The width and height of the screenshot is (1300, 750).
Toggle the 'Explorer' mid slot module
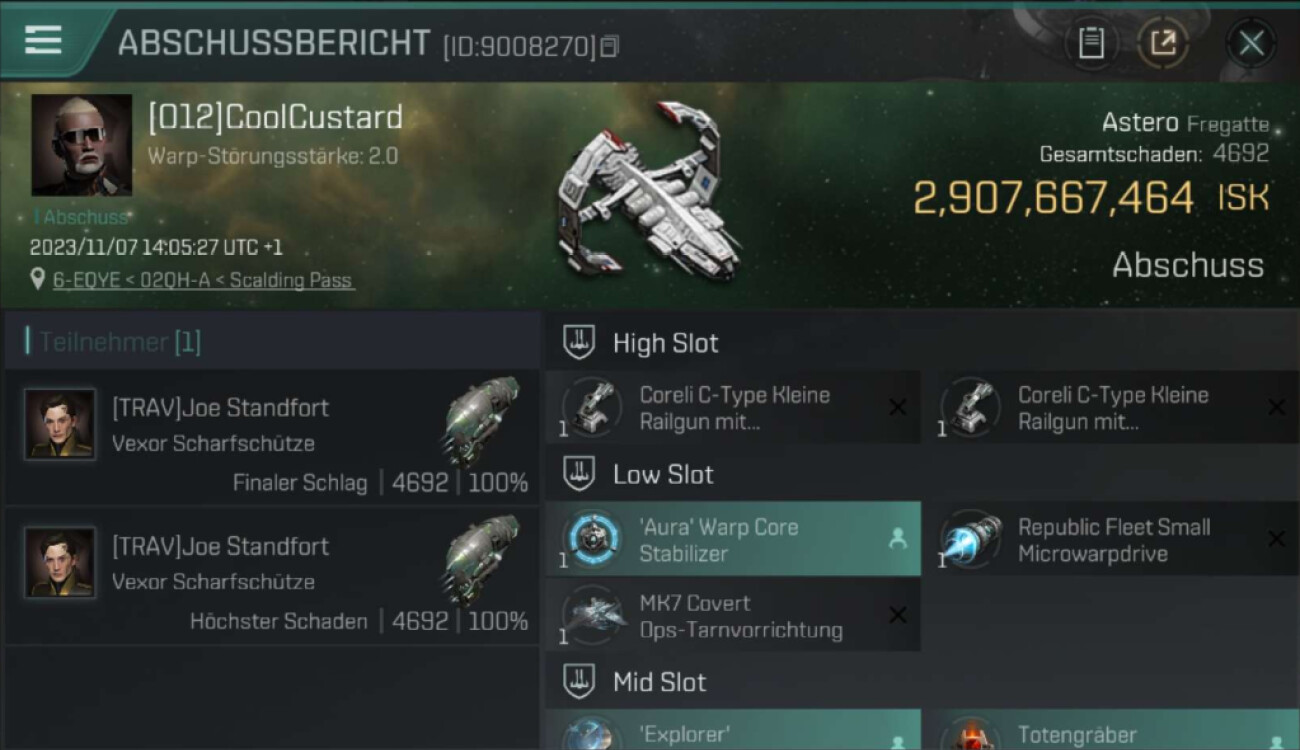pyautogui.click(x=733, y=730)
